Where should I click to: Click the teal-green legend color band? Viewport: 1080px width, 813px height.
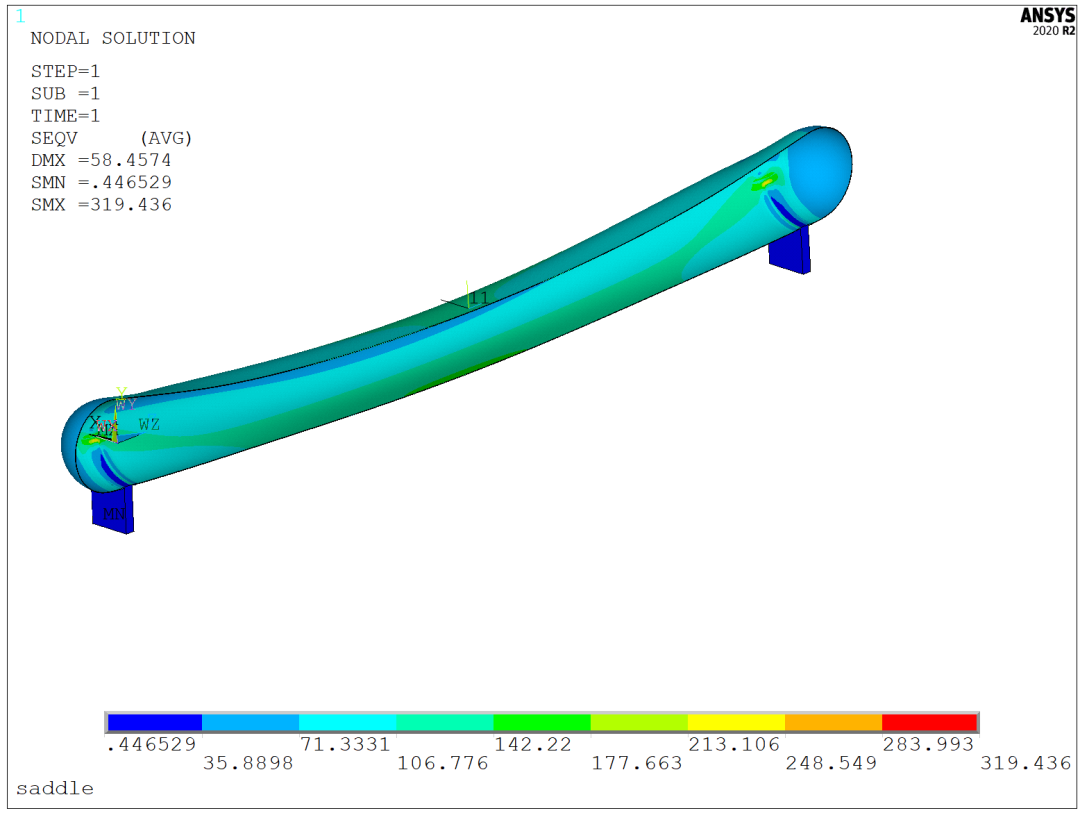pyautogui.click(x=444, y=722)
